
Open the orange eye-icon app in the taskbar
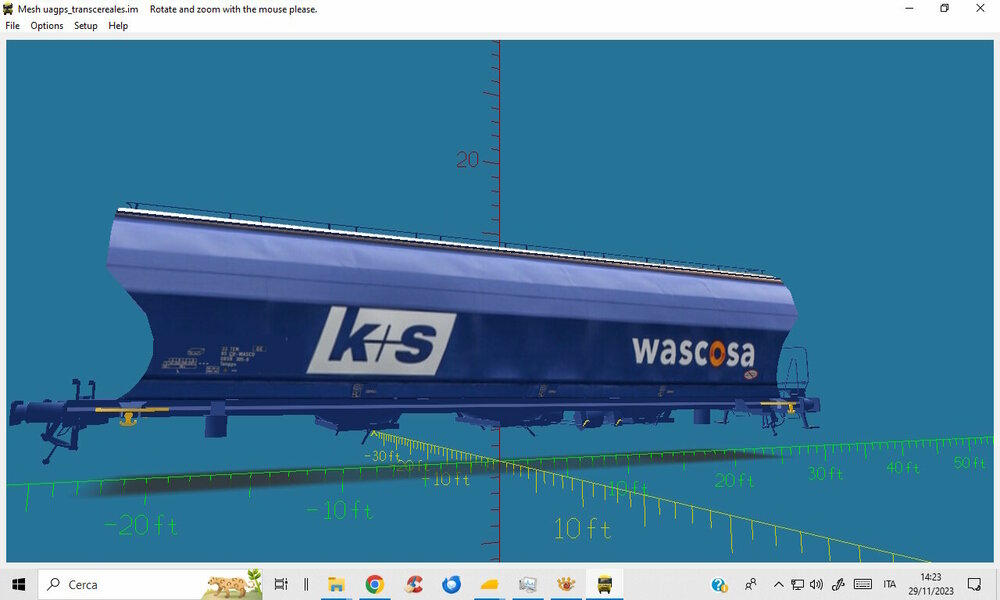coord(566,584)
